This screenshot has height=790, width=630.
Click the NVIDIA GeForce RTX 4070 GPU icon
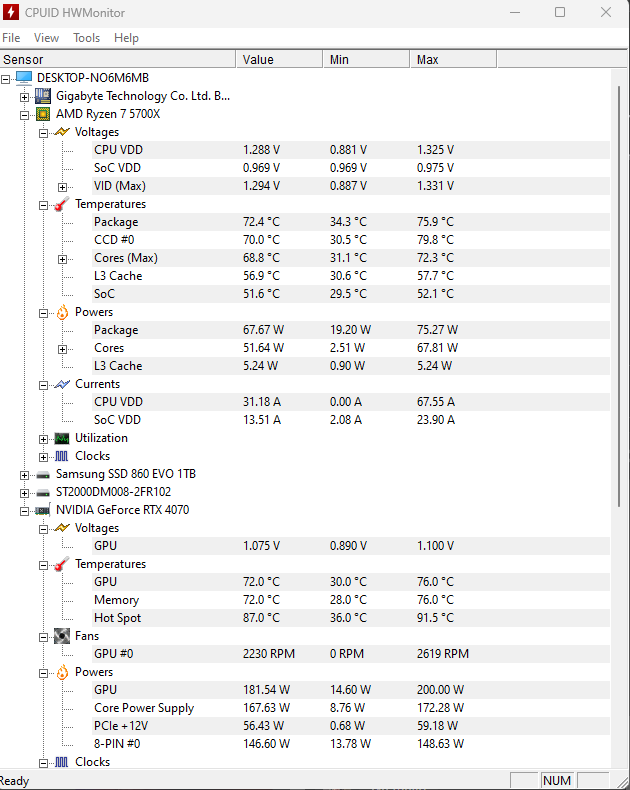coord(43,510)
